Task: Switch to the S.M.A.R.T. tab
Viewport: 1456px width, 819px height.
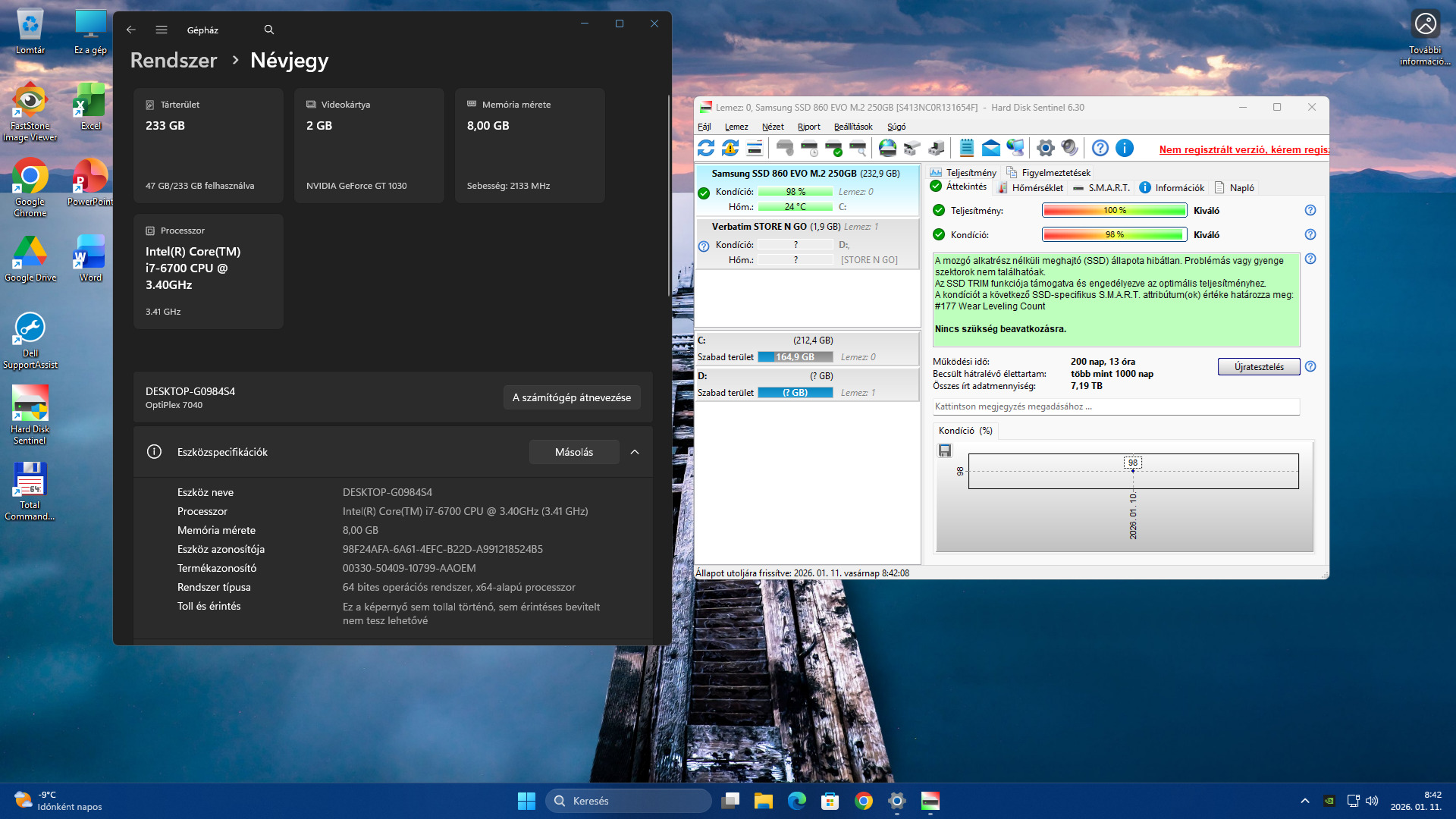Action: [x=1102, y=188]
